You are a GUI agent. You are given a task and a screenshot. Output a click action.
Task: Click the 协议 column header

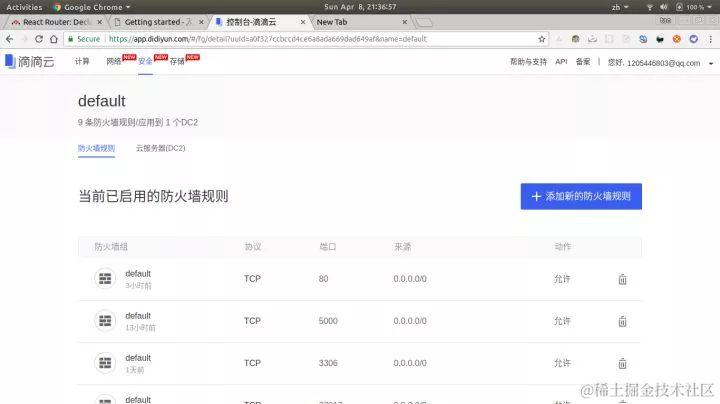click(253, 247)
